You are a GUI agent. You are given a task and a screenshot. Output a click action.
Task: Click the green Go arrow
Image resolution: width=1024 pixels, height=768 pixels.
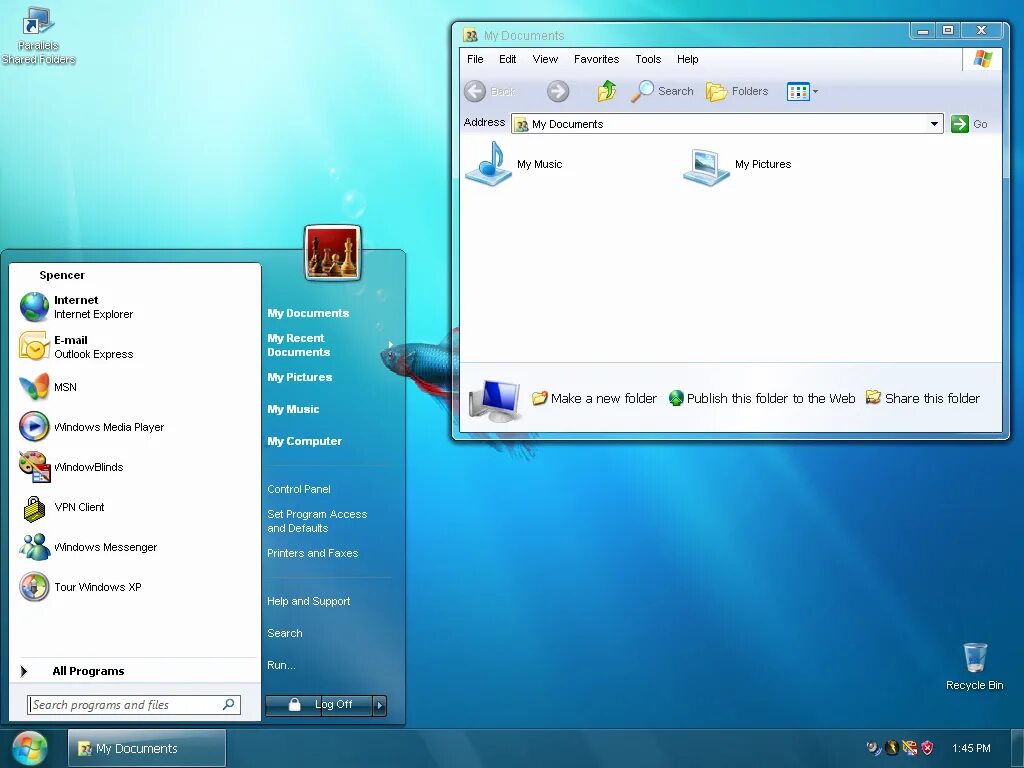[959, 124]
